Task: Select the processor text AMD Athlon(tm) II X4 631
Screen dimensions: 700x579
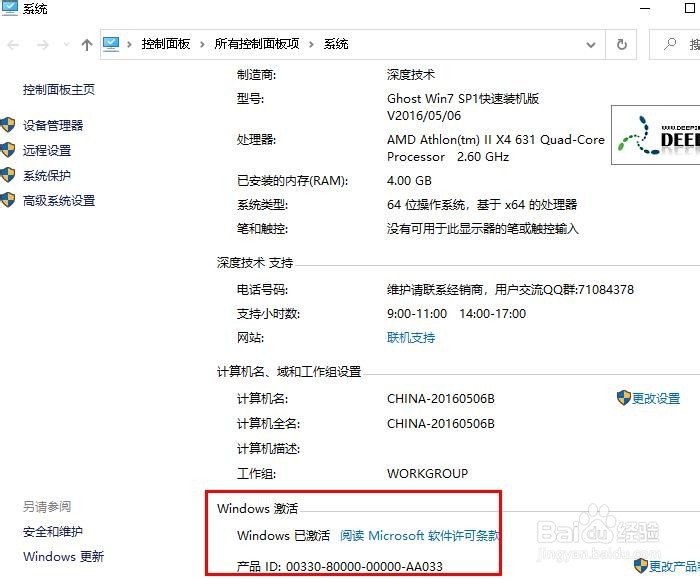Action: [x=461, y=140]
